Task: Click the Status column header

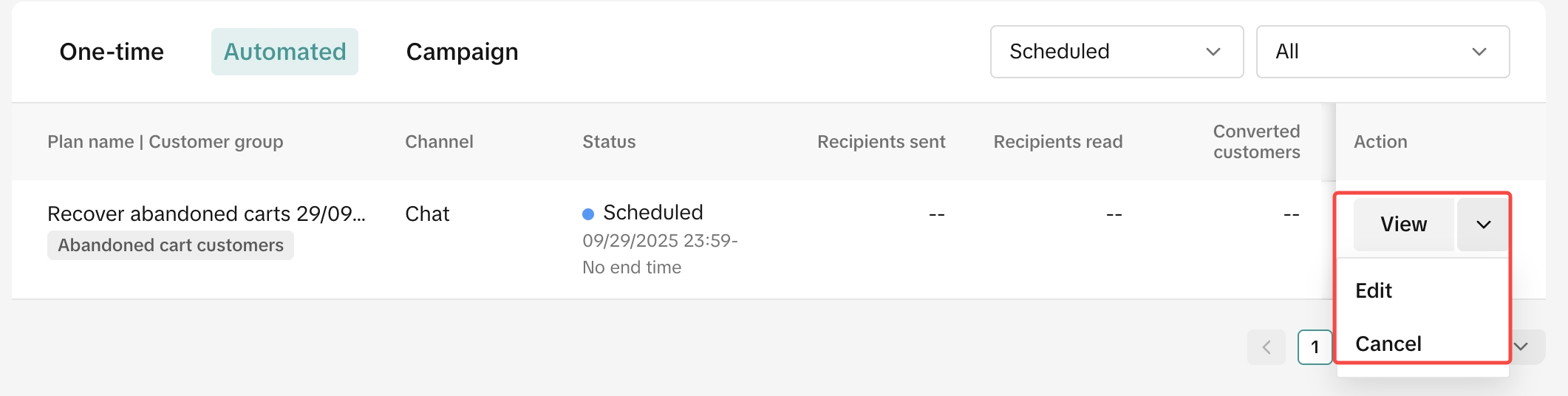Action: [x=609, y=142]
